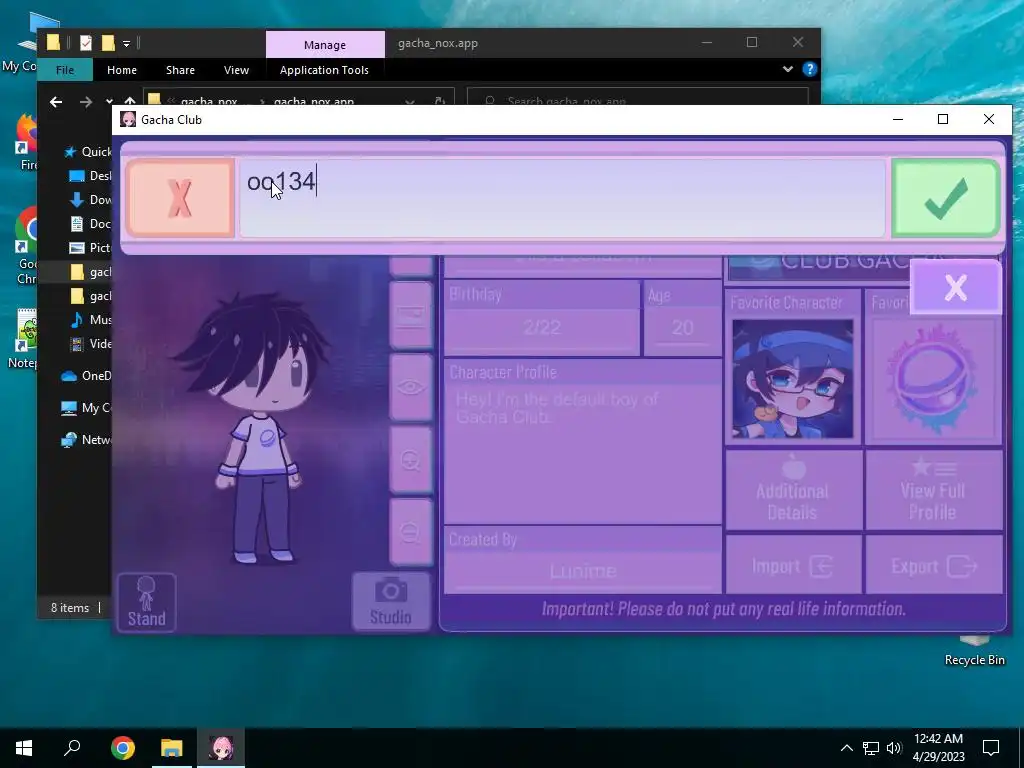Expand the File Explorer ribbon chevron
Image resolution: width=1024 pixels, height=768 pixels.
[788, 69]
